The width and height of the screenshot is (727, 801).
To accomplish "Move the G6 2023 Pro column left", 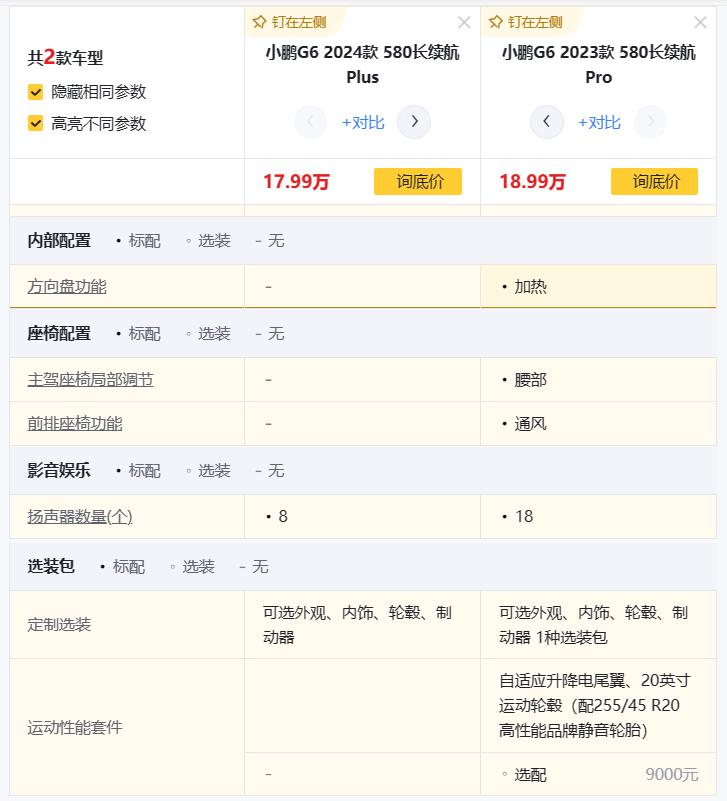I will coord(547,122).
